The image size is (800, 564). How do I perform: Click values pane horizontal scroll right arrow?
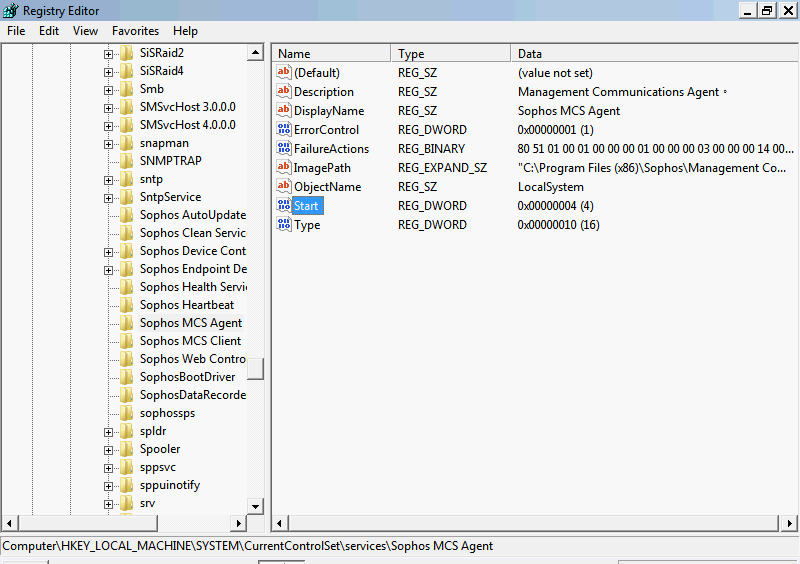pos(789,523)
